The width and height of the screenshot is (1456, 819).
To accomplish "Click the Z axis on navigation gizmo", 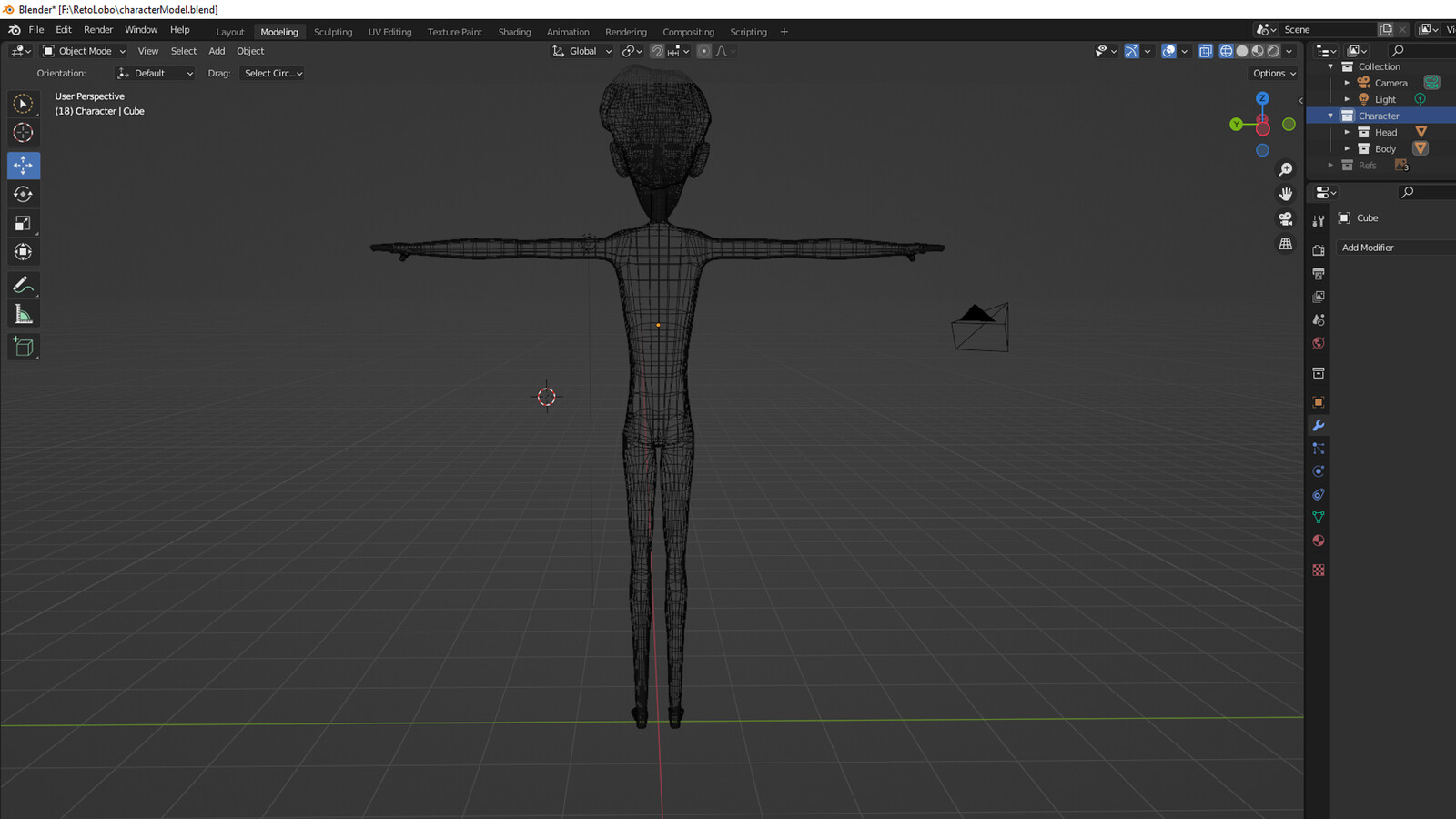I will (x=1262, y=98).
